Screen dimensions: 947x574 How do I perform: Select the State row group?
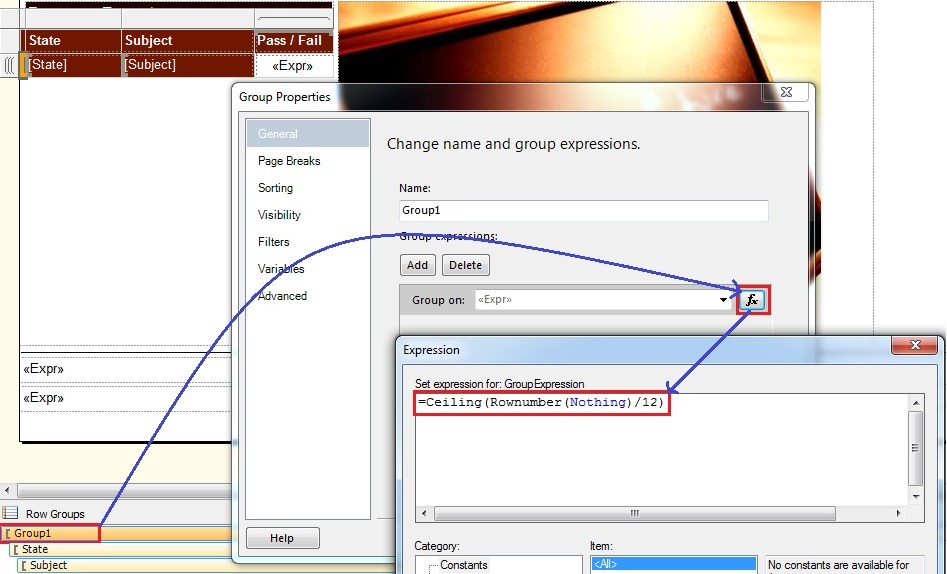point(121,549)
